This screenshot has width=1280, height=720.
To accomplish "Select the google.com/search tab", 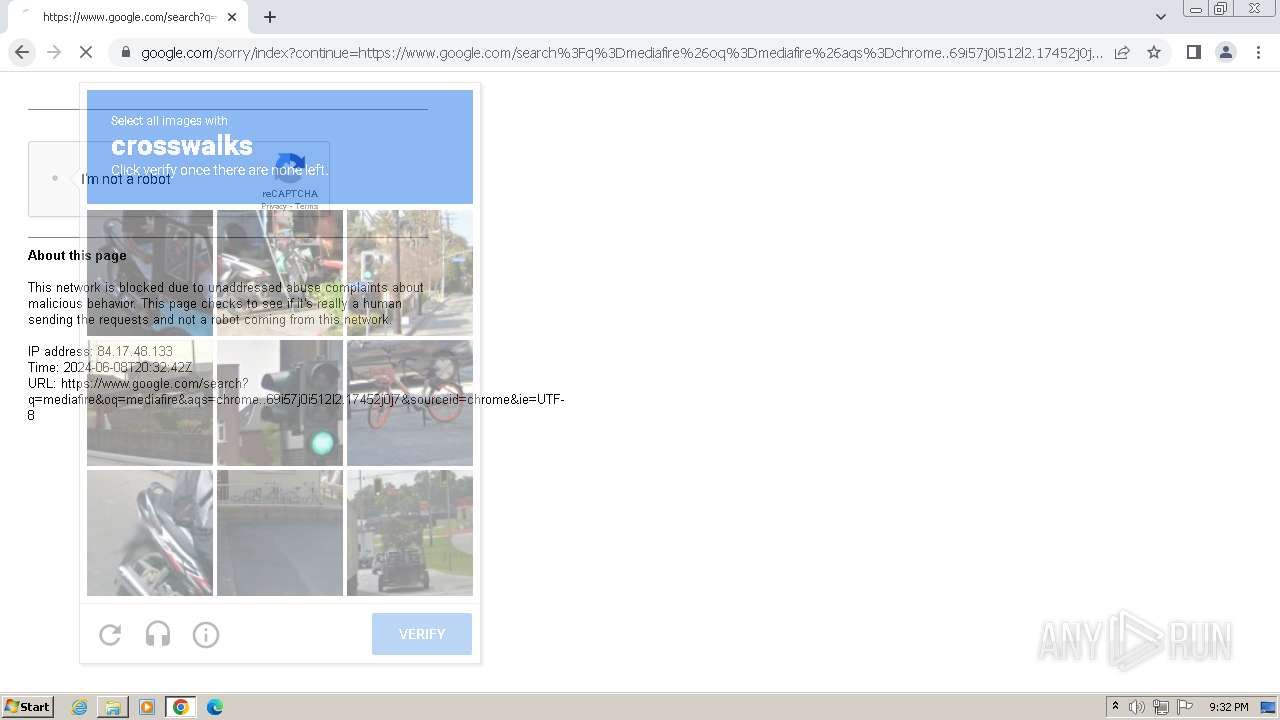I will pyautogui.click(x=127, y=17).
